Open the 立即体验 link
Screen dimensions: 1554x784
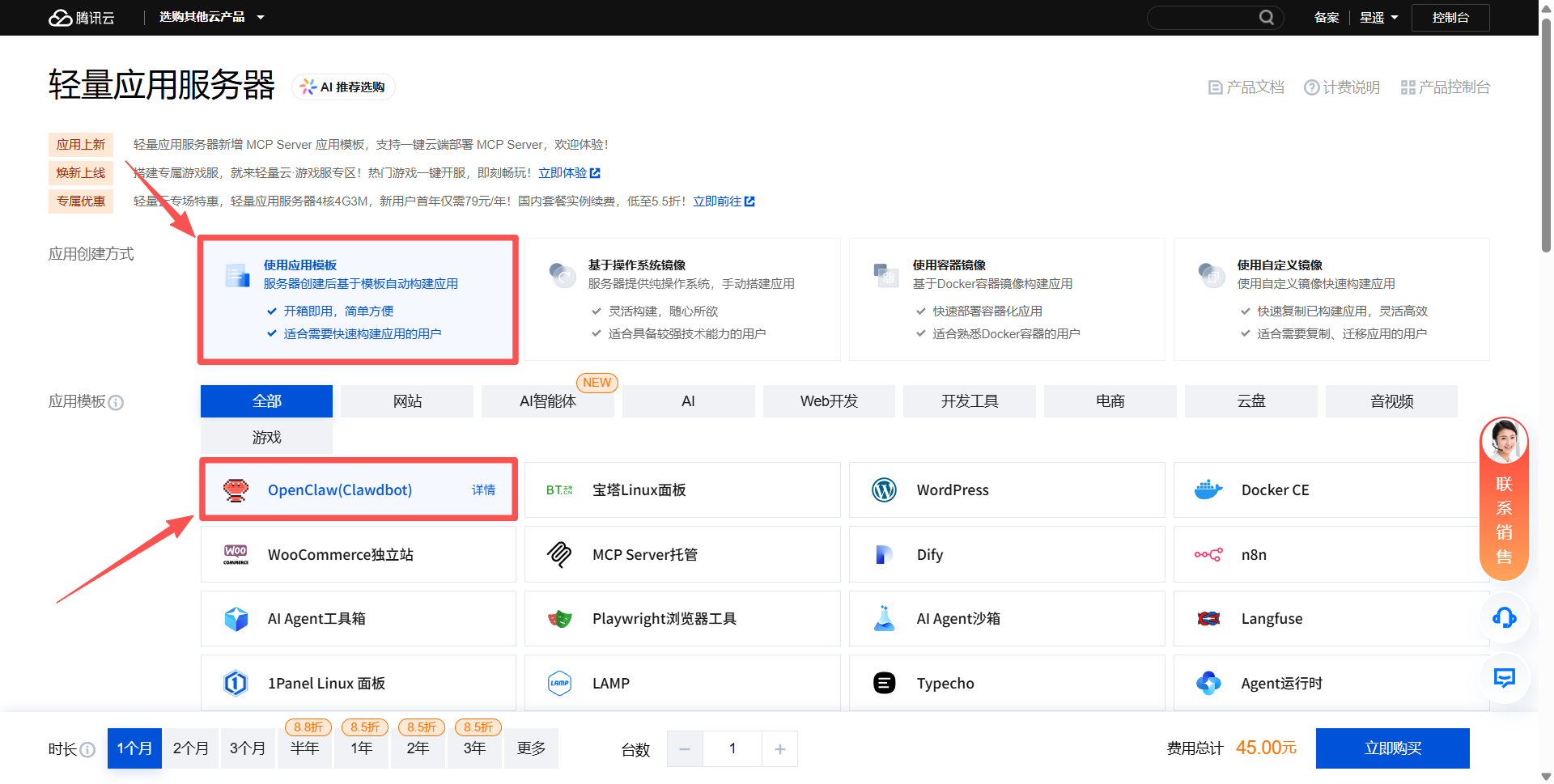coord(569,173)
